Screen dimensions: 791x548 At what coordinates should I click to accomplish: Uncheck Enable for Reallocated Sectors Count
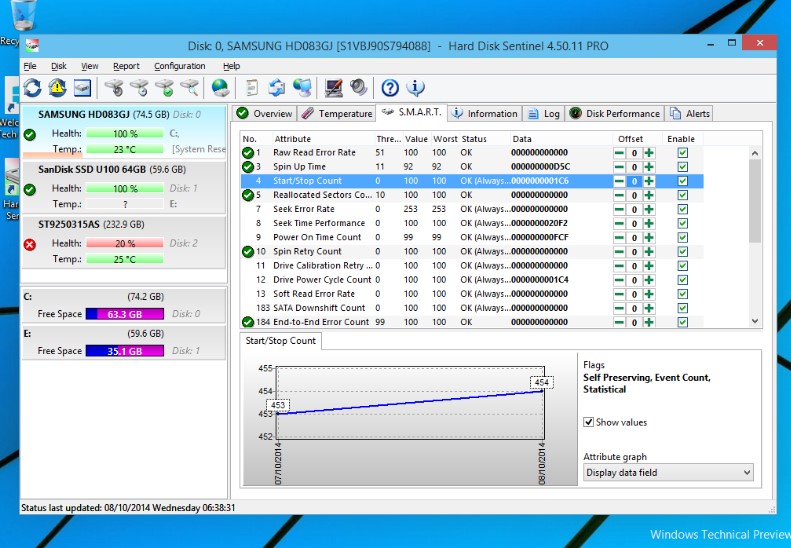pos(683,195)
